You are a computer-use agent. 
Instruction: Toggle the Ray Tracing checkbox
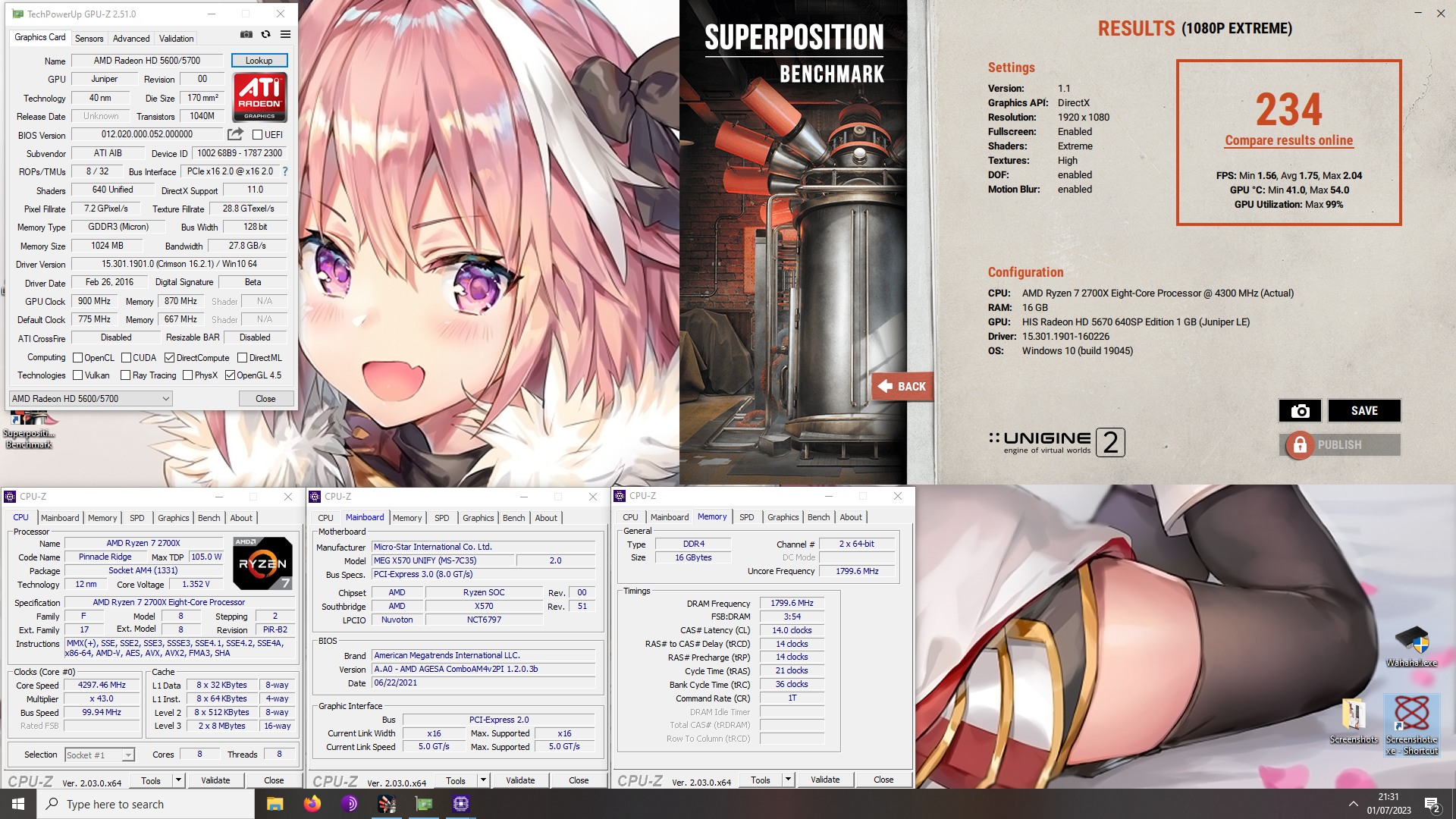tap(125, 375)
